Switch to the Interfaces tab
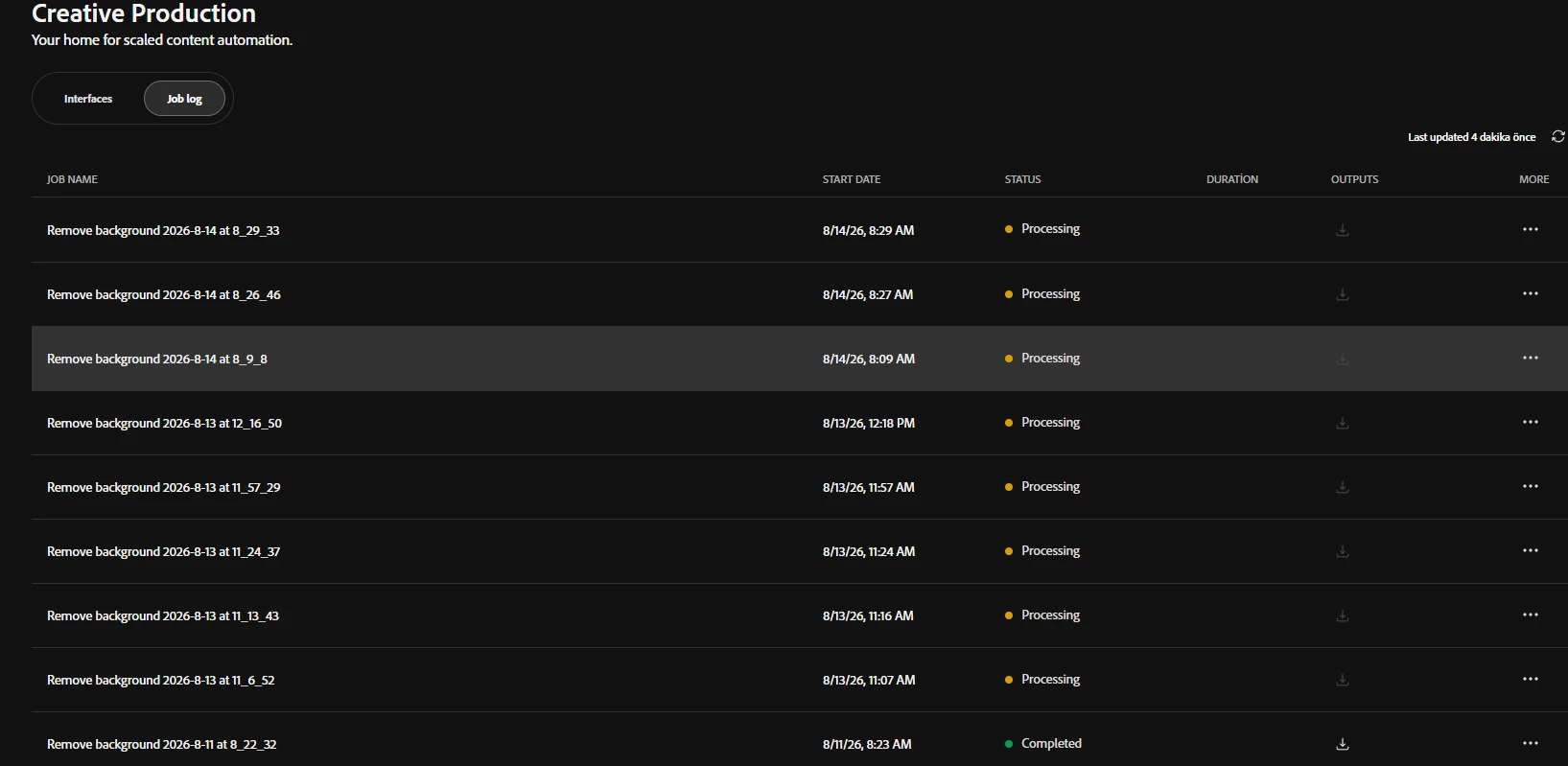Image resolution: width=1568 pixels, height=766 pixels. click(88, 99)
